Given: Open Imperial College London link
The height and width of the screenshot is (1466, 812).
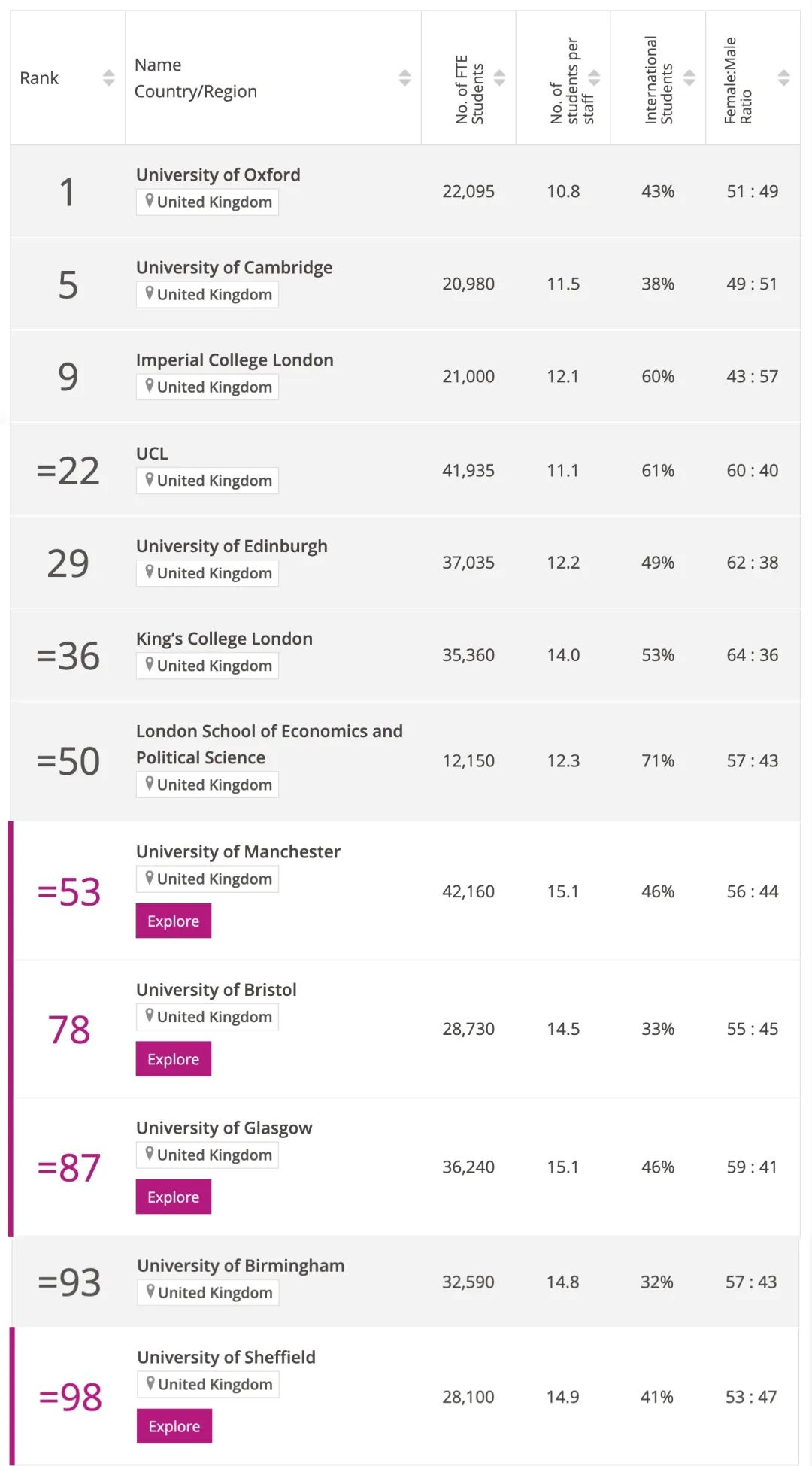Looking at the screenshot, I should (235, 360).
